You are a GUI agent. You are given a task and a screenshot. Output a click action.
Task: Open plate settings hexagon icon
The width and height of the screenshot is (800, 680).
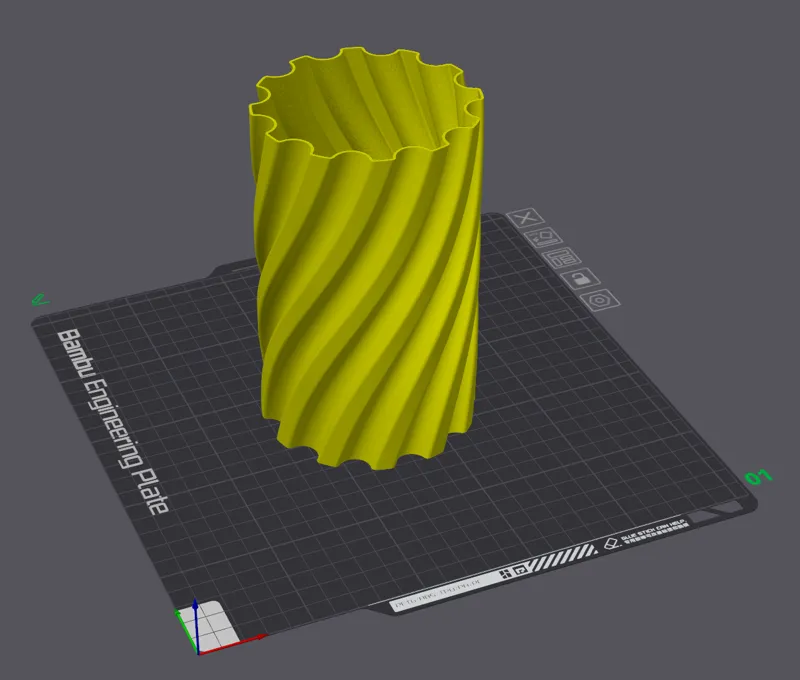point(600,300)
